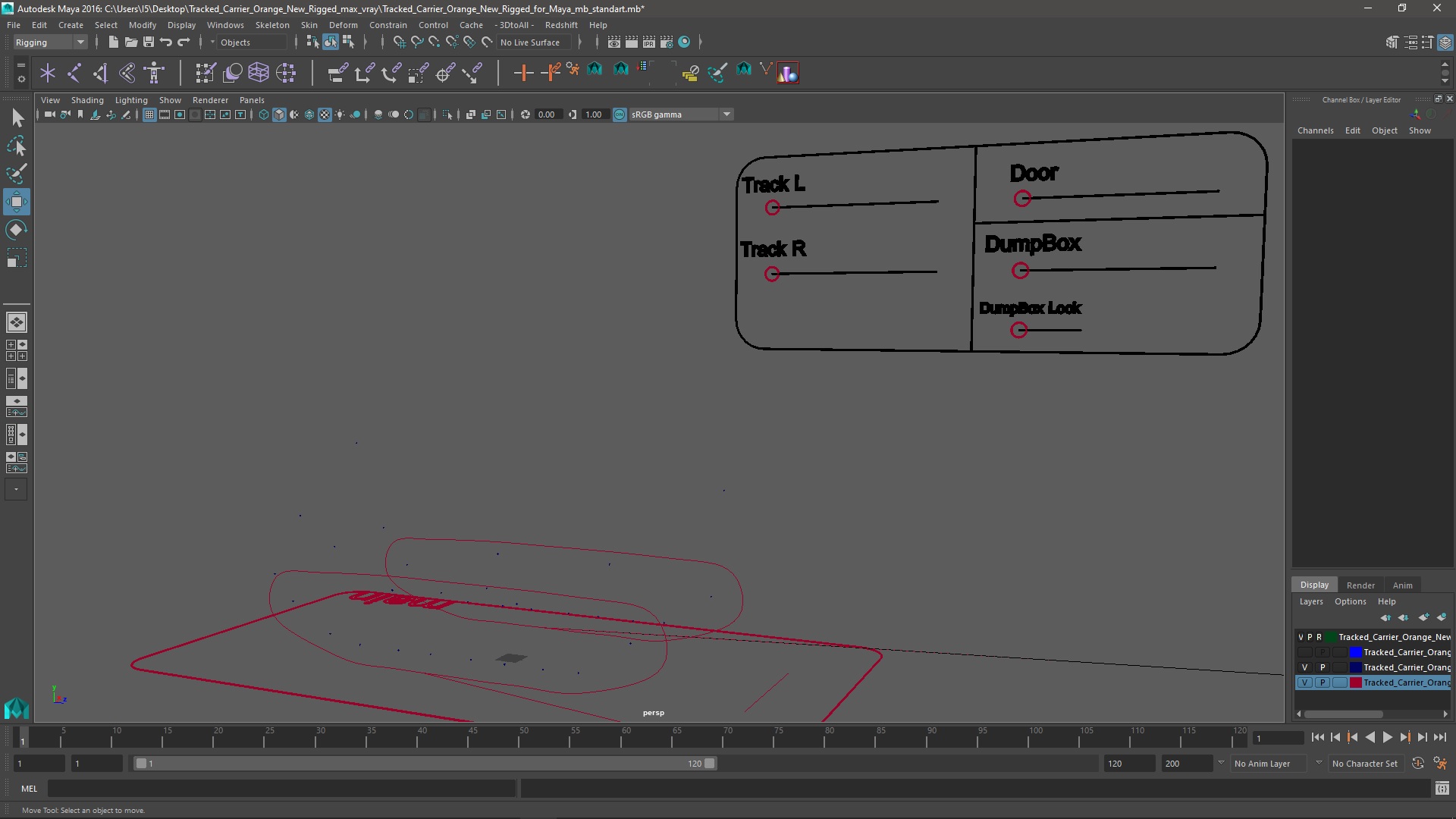Move selected layer up
The height and width of the screenshot is (819, 1456).
pyautogui.click(x=1385, y=617)
